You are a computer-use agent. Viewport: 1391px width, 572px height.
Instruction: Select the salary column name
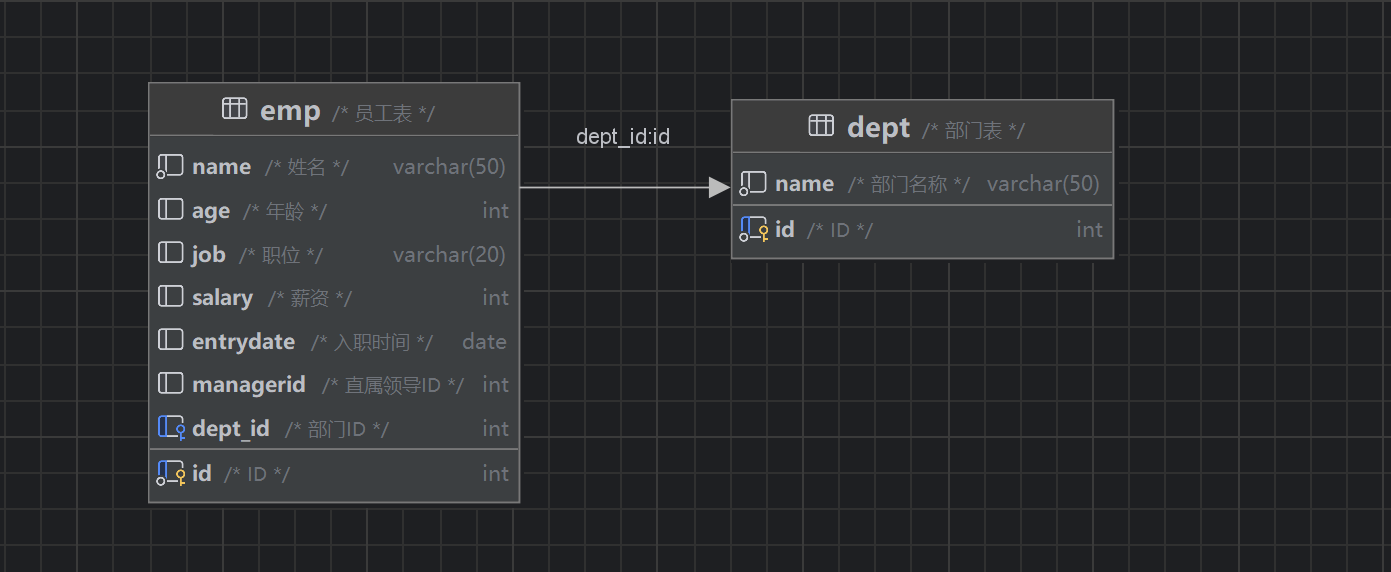click(x=222, y=298)
